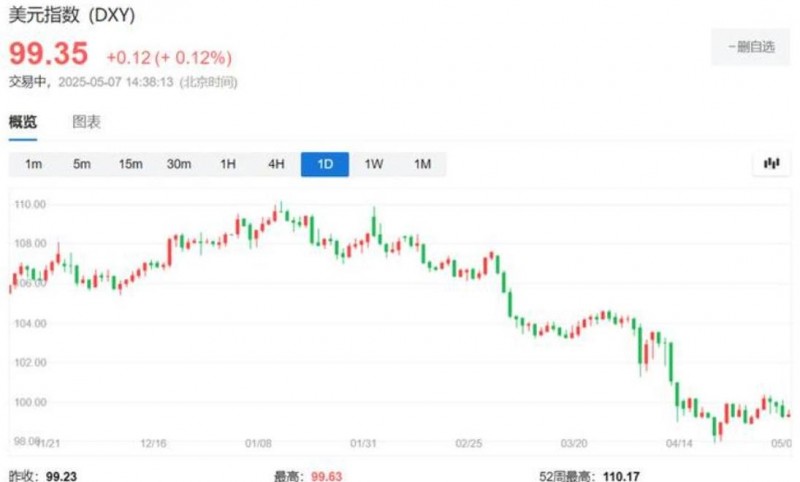Click the 01/08 date axis label
Image resolution: width=800 pixels, height=482 pixels.
click(x=258, y=443)
